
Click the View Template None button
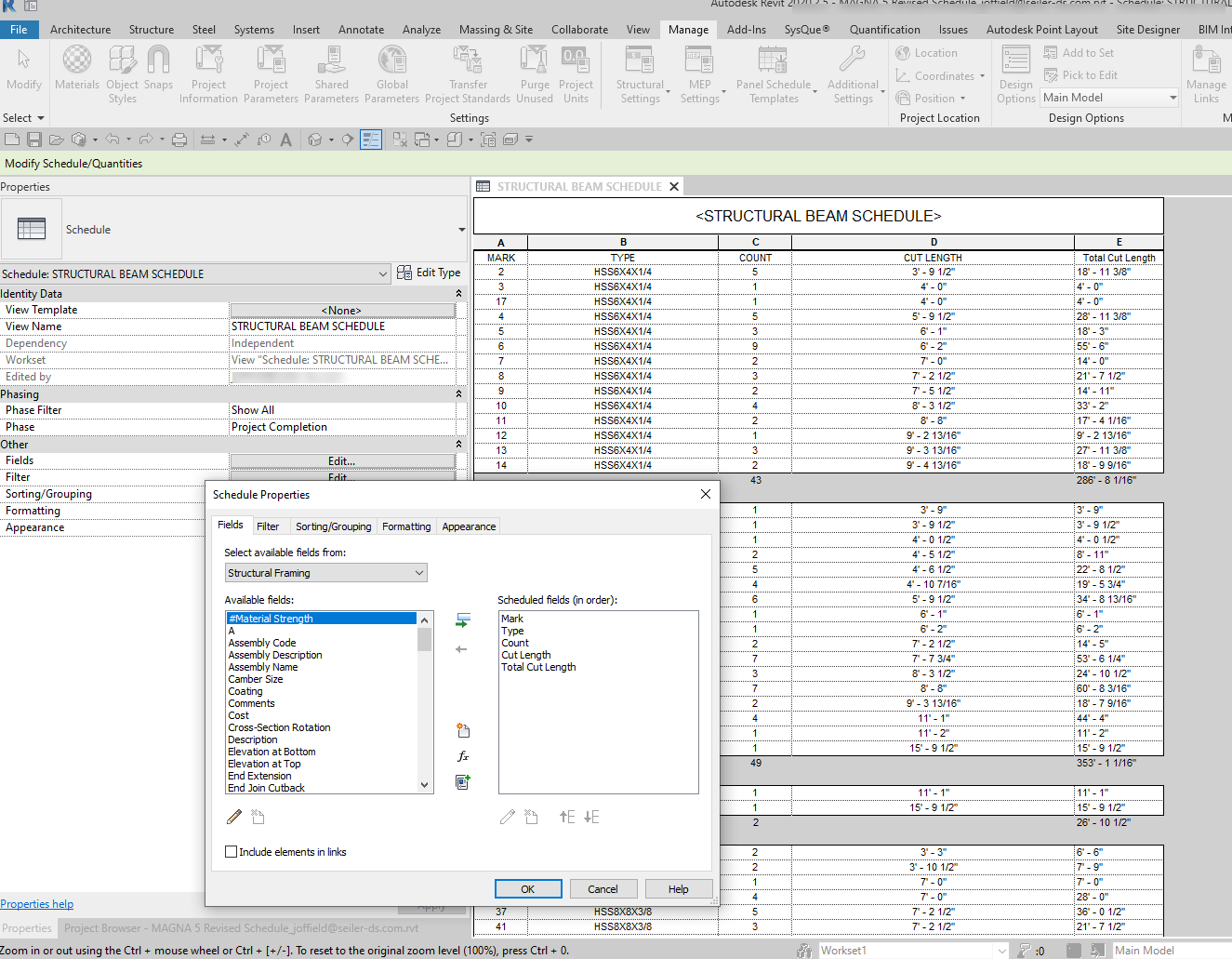[342, 311]
